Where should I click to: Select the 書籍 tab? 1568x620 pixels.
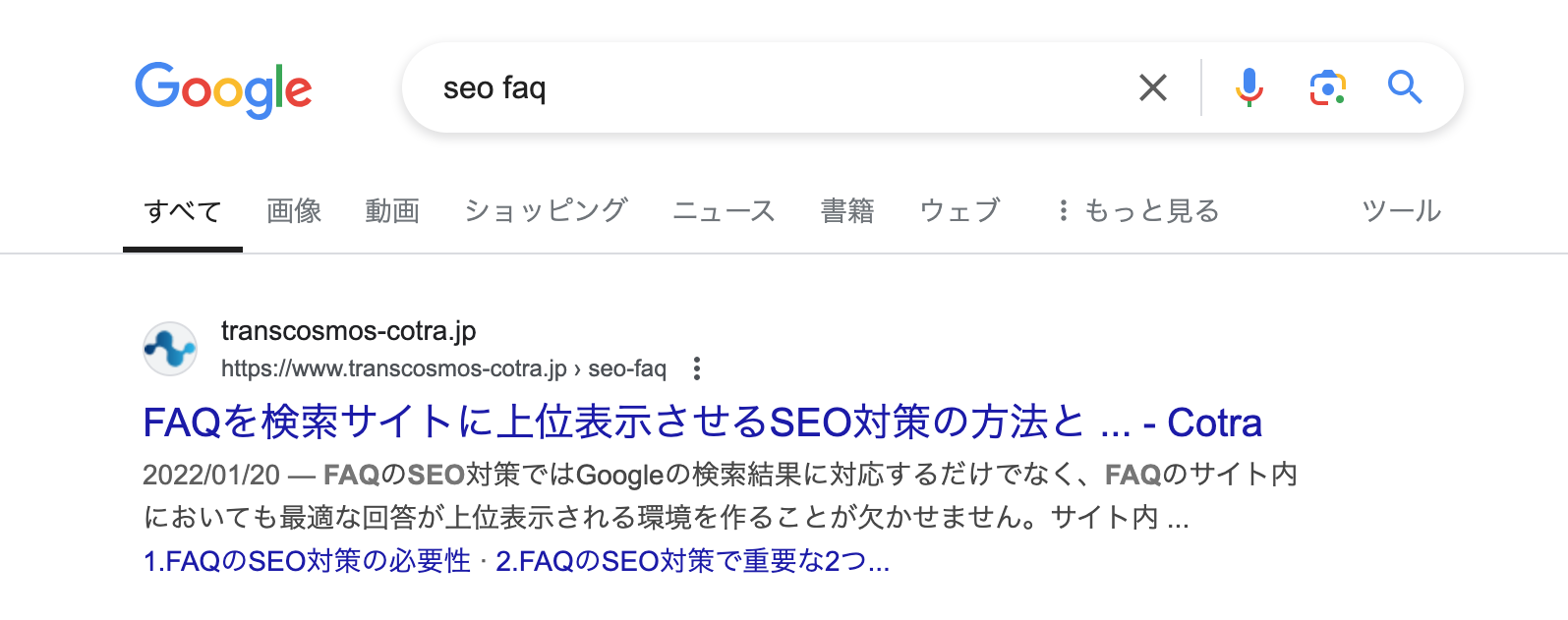(x=847, y=210)
